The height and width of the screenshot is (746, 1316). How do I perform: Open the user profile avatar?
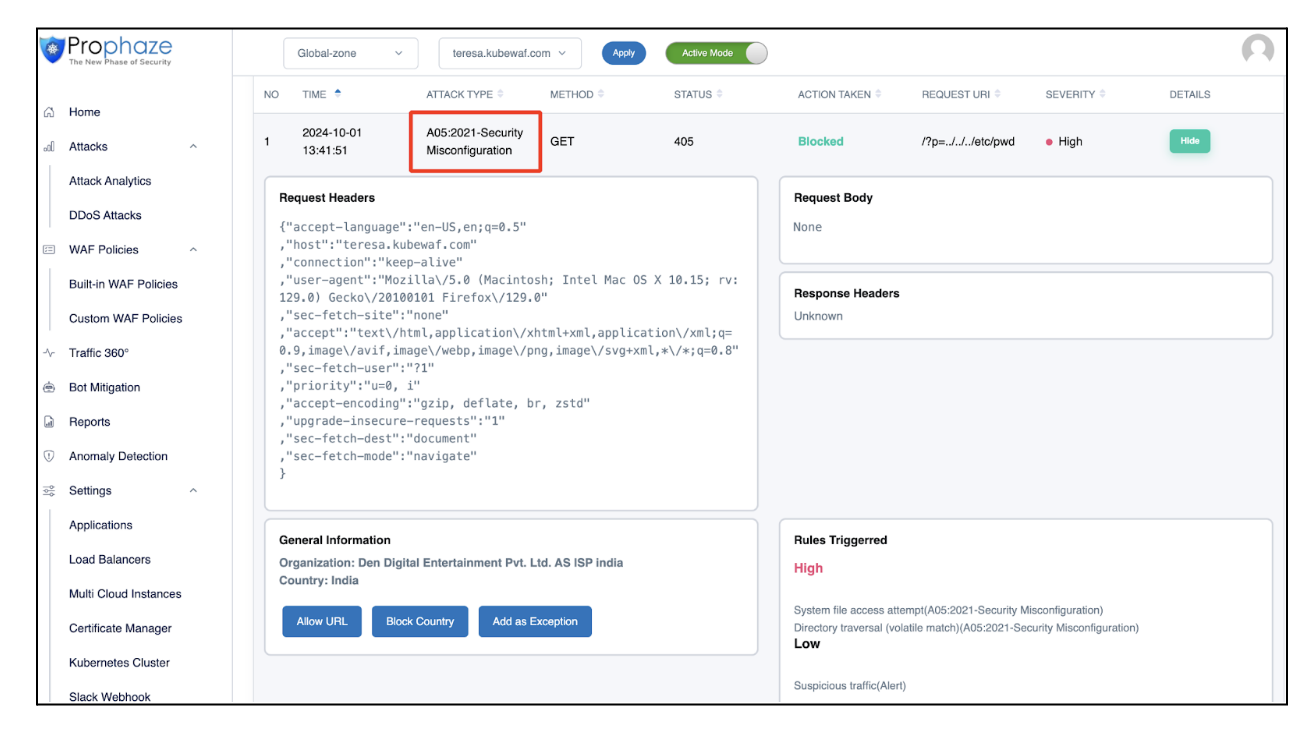[1257, 51]
